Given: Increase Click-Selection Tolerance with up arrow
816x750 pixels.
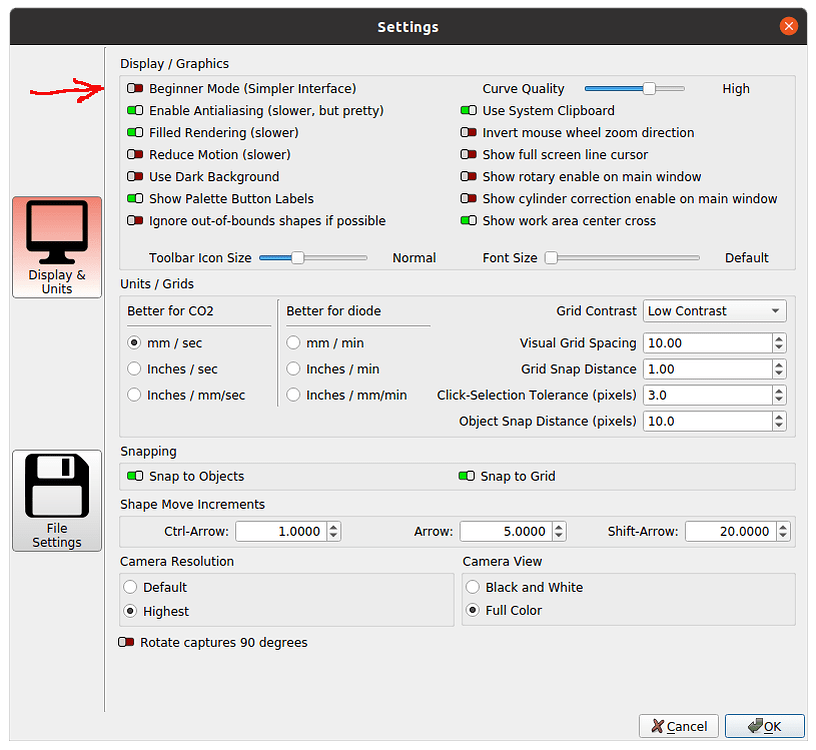Looking at the screenshot, I should [x=779, y=391].
